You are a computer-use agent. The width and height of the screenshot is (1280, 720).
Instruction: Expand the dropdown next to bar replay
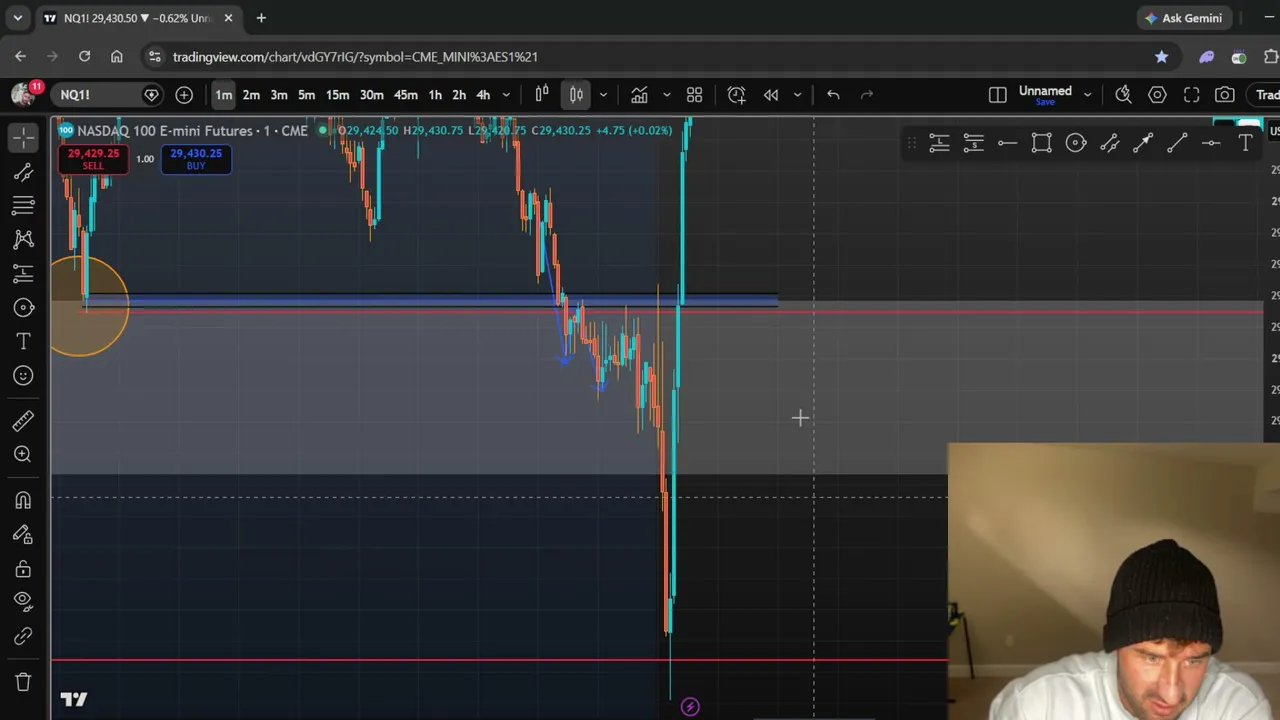point(797,95)
